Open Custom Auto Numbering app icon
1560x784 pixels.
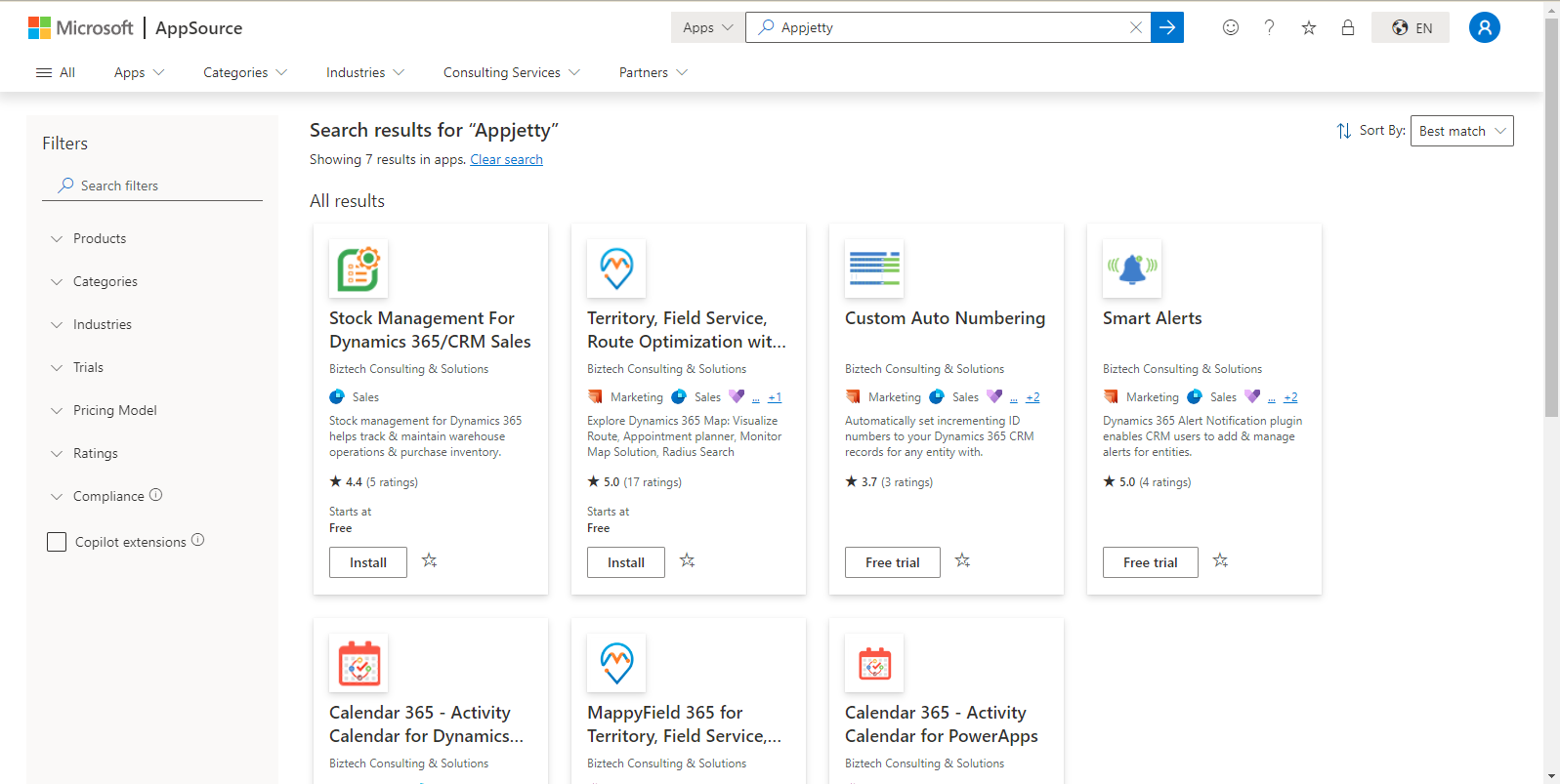pos(874,268)
